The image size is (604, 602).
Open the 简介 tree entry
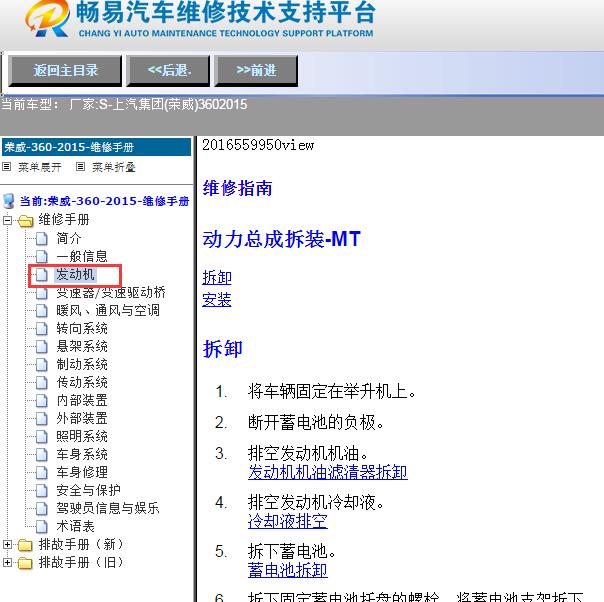[x=69, y=238]
